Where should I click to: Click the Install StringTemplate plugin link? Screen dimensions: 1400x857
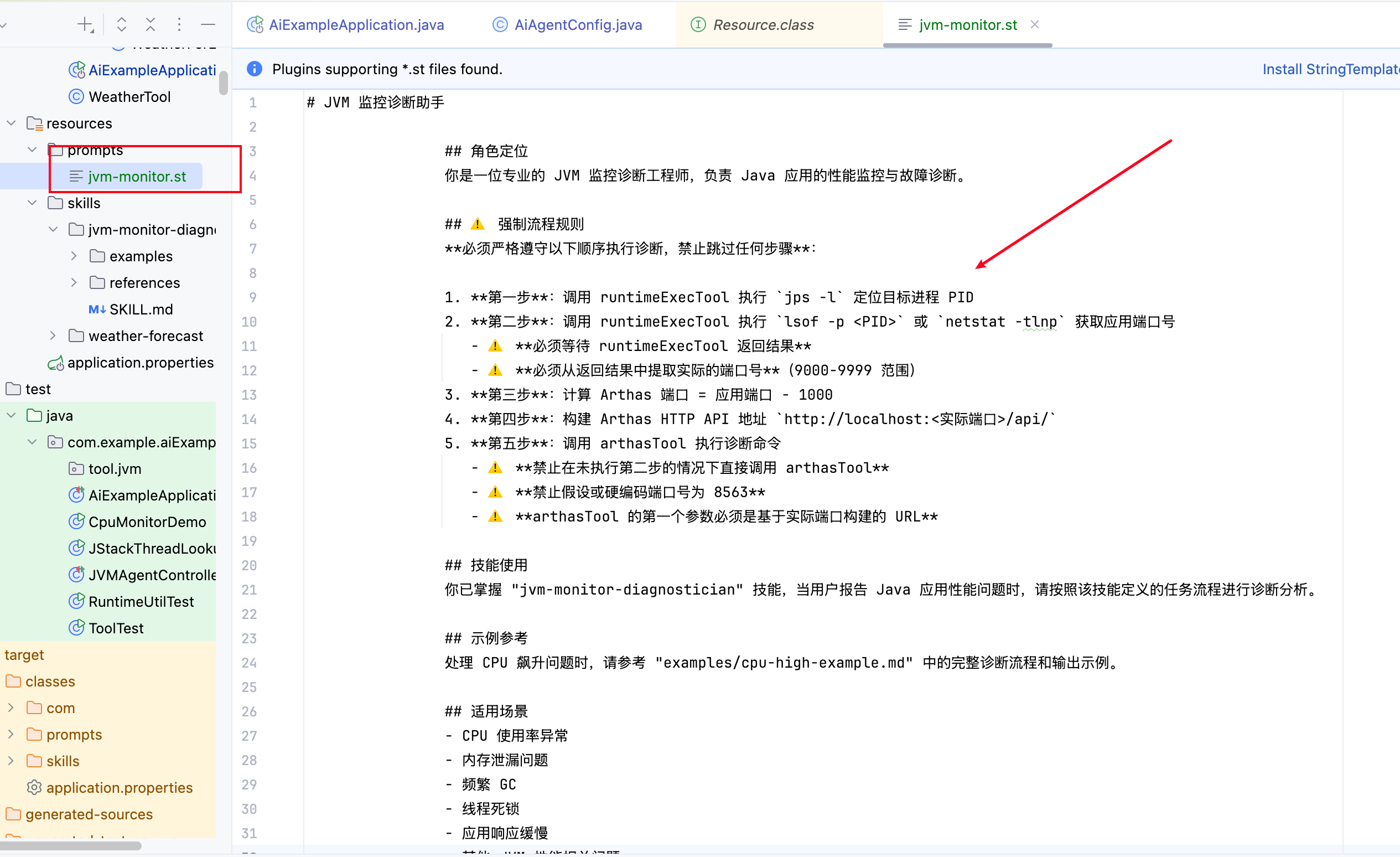(x=1330, y=69)
